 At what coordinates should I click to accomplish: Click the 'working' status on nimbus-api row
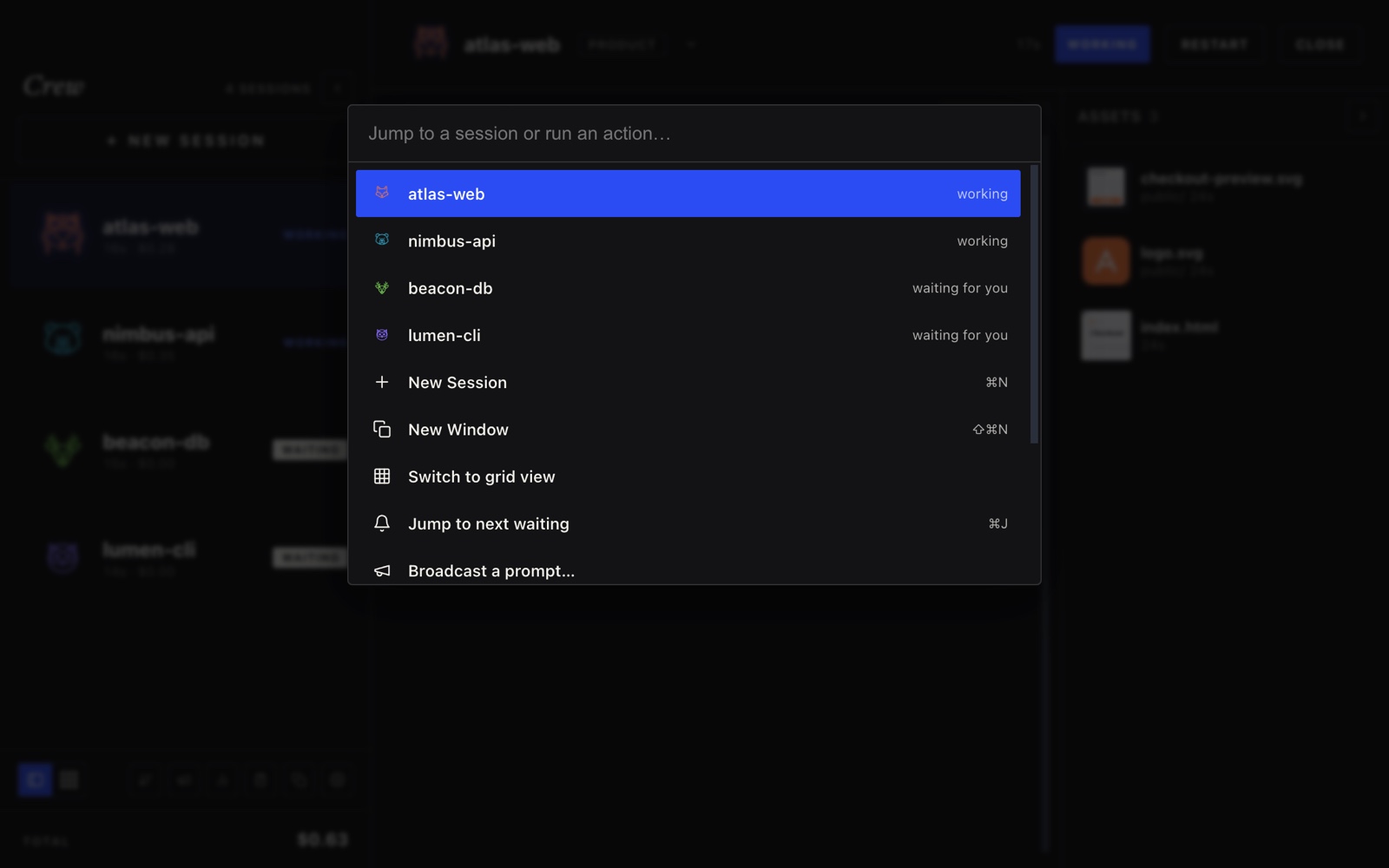[982, 240]
